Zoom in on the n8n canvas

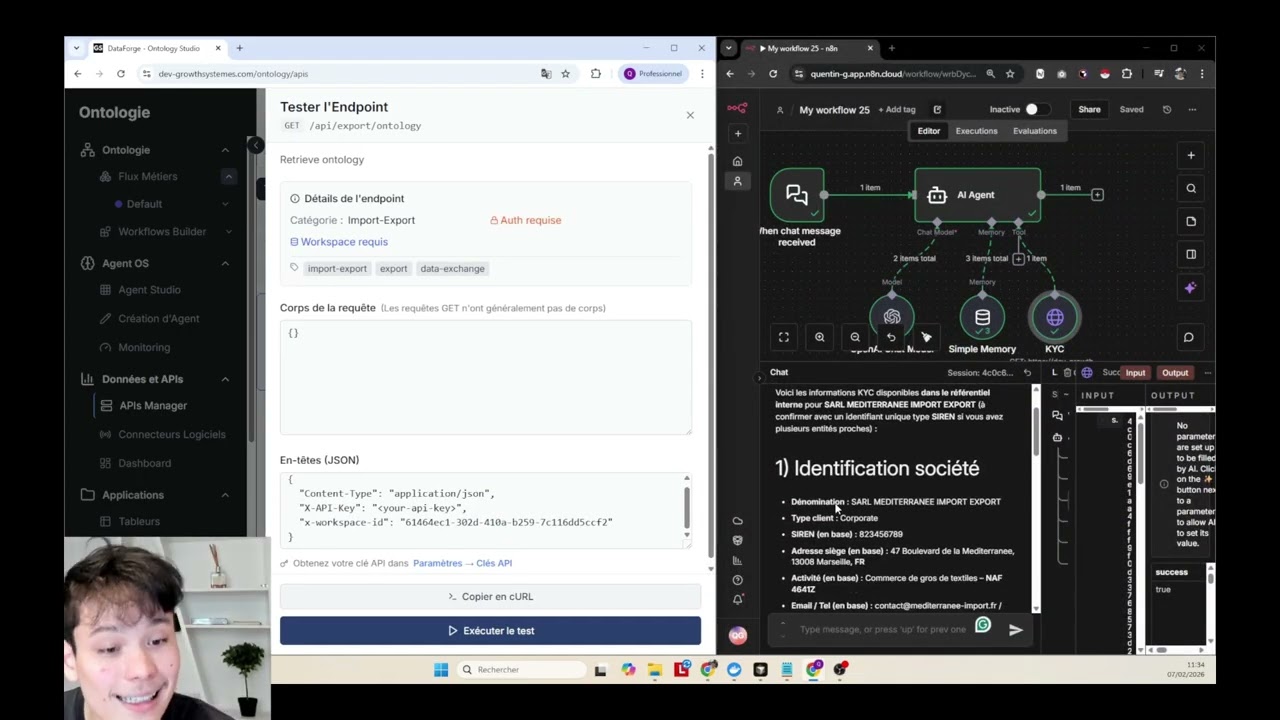(x=819, y=337)
